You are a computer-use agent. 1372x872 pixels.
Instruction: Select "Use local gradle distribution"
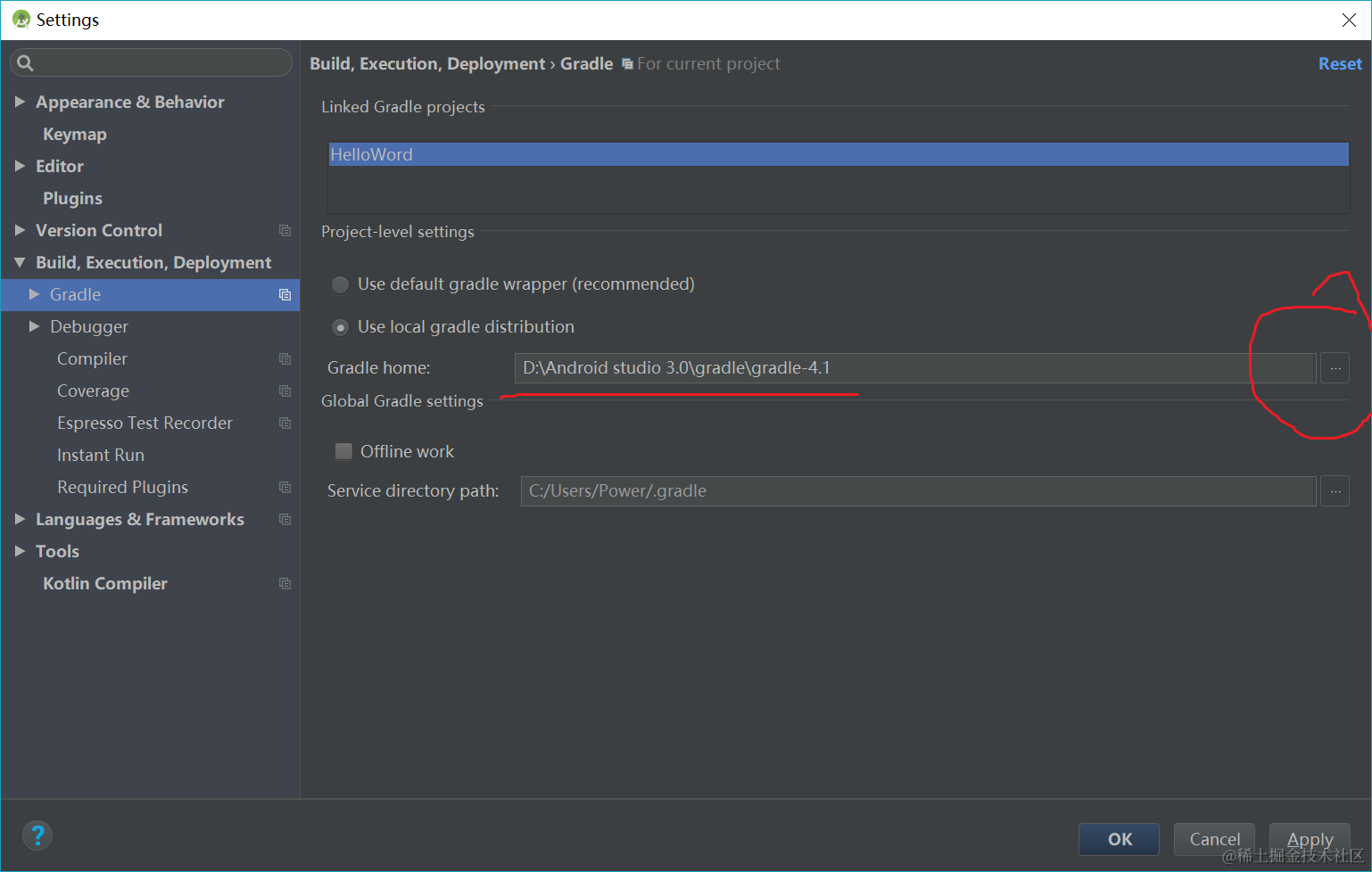click(340, 327)
